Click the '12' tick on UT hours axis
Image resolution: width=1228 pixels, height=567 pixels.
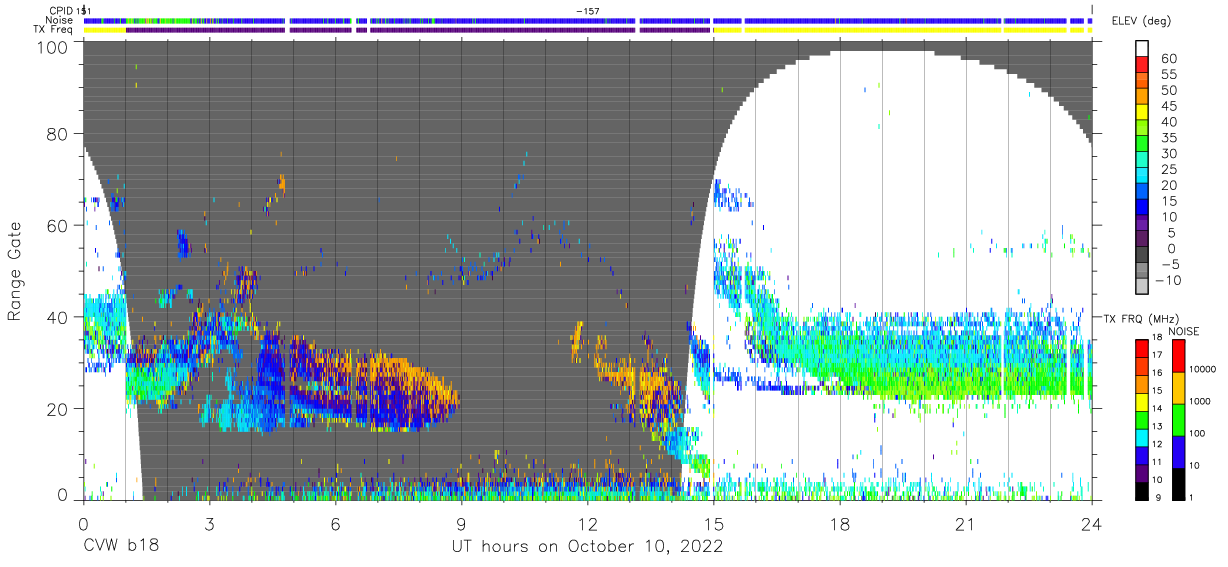[588, 524]
